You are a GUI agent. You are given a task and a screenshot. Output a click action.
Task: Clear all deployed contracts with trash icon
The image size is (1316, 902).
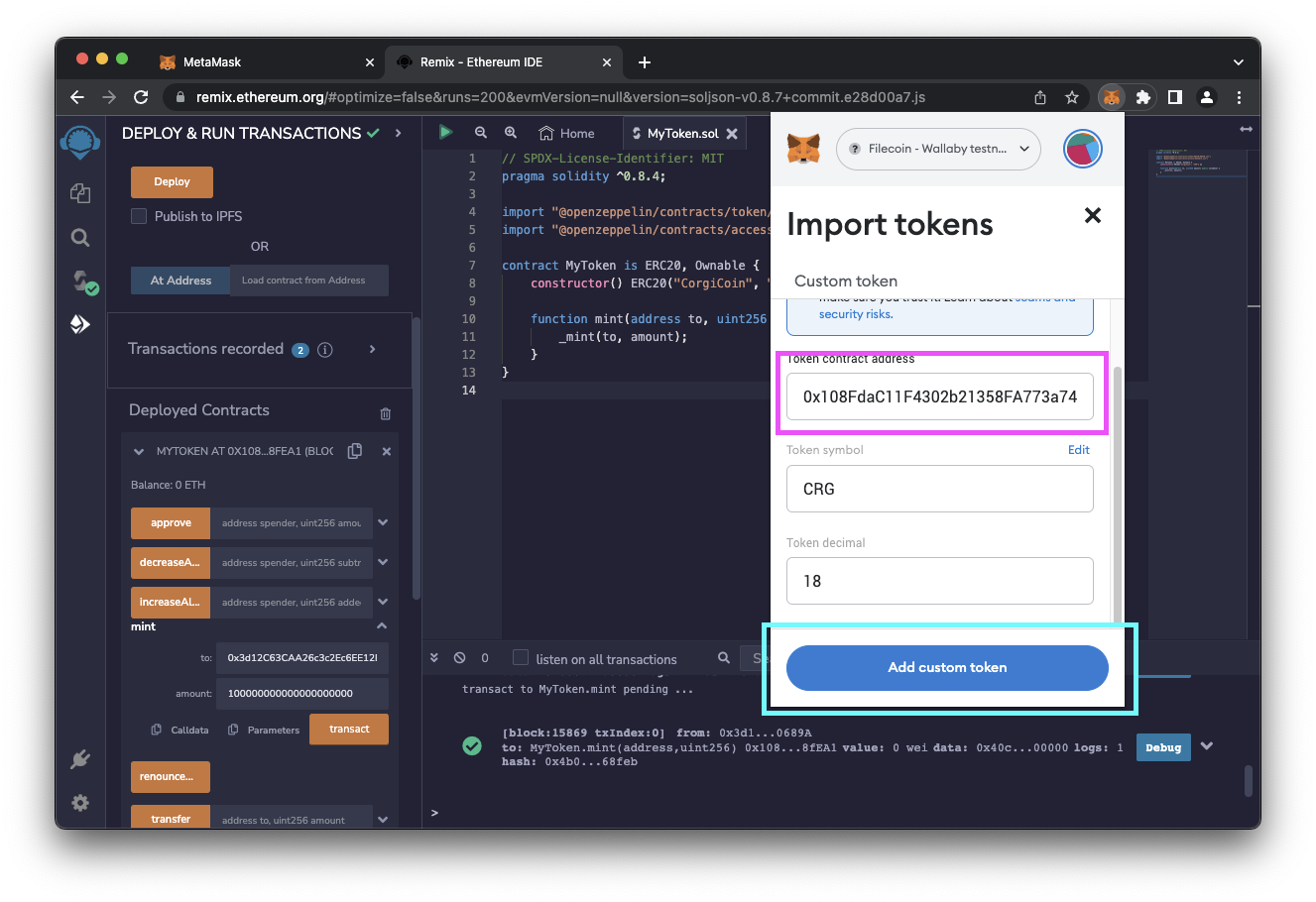[386, 413]
